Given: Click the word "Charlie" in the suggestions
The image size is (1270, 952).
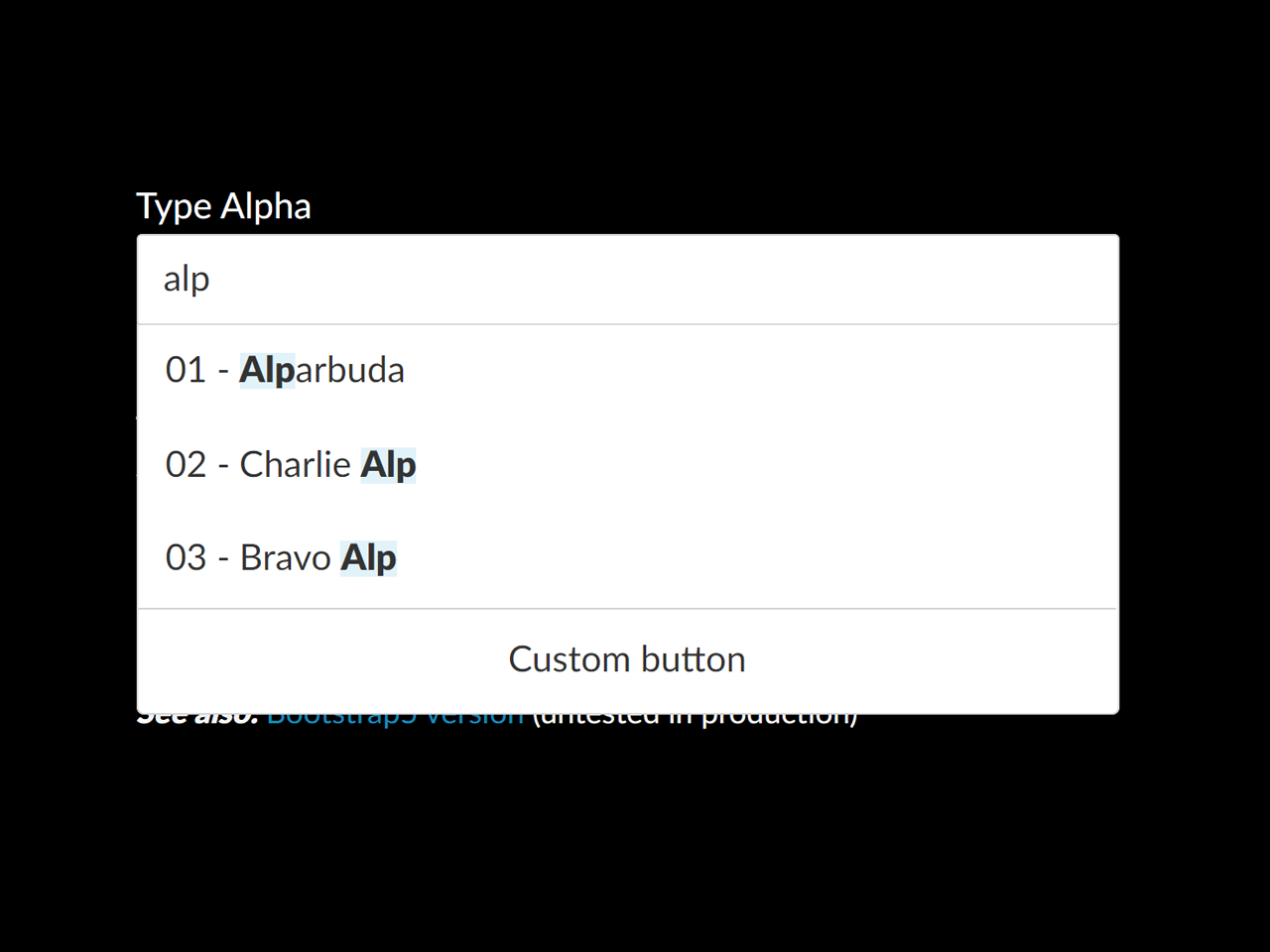Looking at the screenshot, I should 295,464.
